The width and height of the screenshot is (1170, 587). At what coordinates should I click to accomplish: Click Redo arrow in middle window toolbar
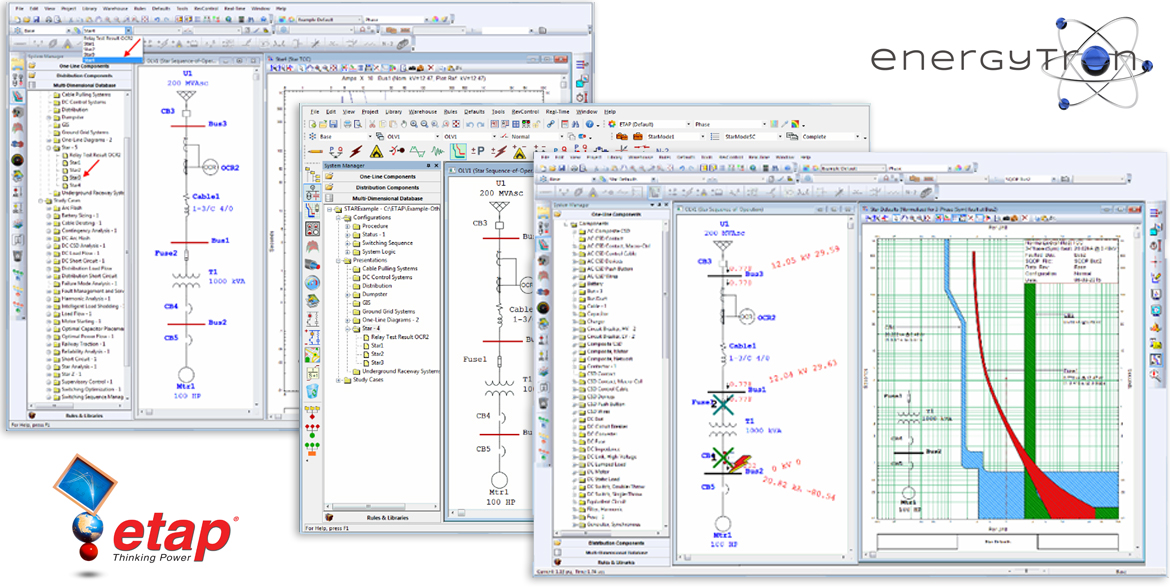481,124
